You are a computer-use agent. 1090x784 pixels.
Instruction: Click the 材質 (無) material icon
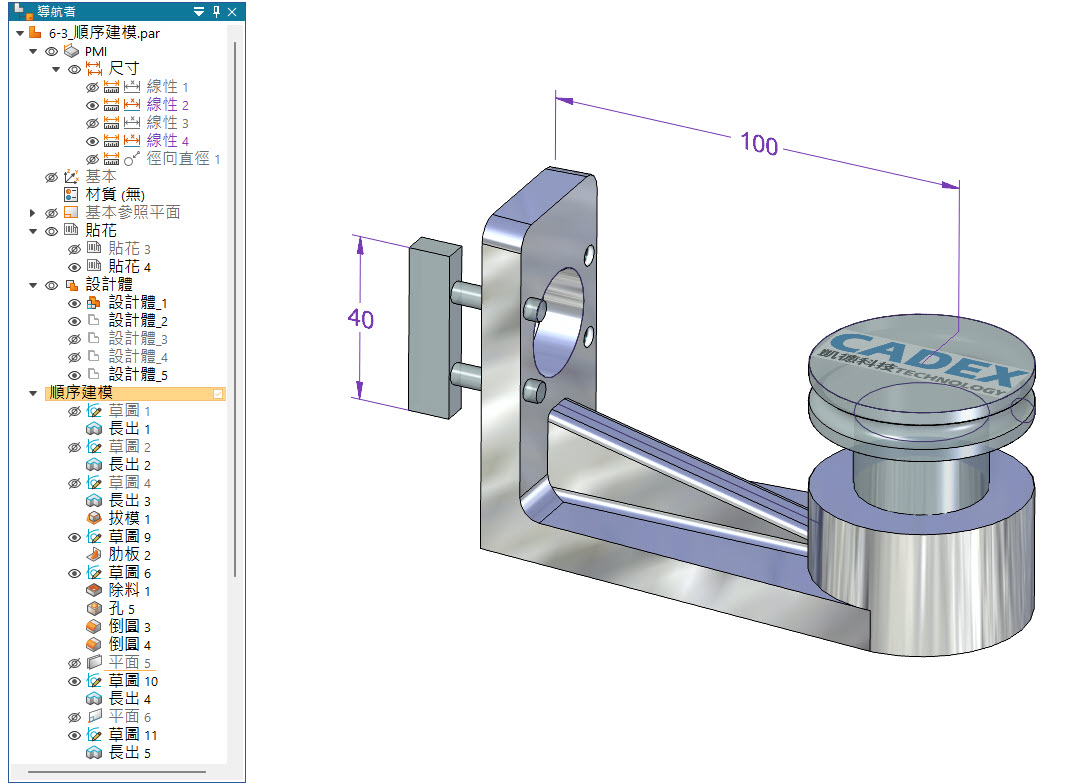(x=71, y=195)
